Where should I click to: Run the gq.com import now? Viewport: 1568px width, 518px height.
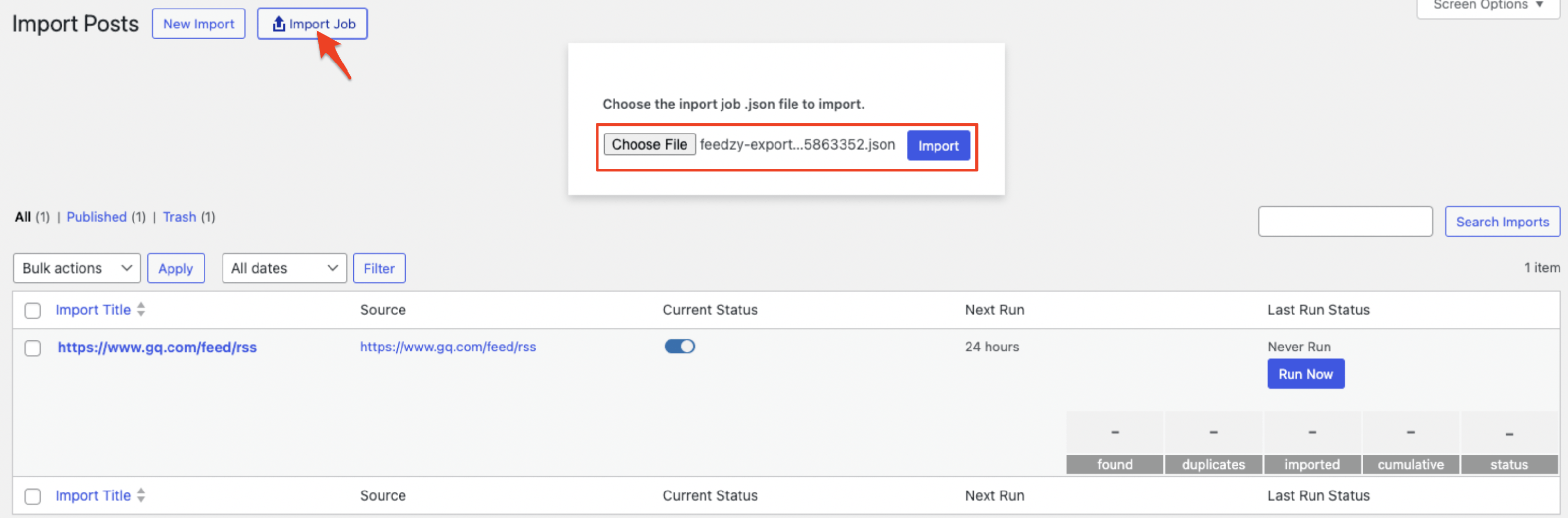tap(1305, 374)
